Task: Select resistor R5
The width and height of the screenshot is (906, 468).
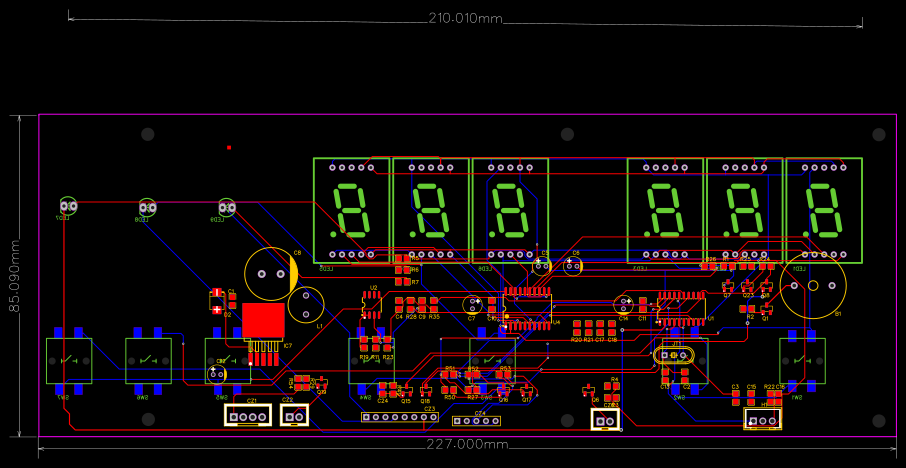Action: pyautogui.click(x=403, y=258)
